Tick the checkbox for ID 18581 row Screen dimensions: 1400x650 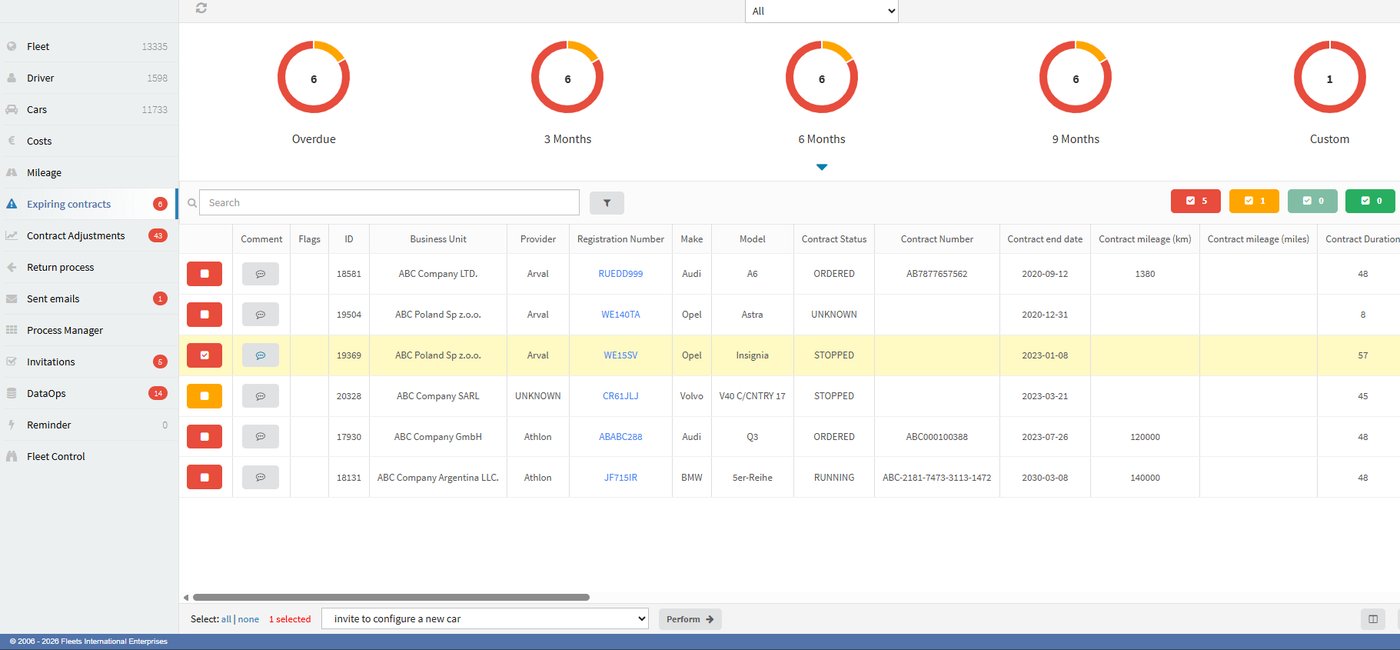(x=204, y=273)
